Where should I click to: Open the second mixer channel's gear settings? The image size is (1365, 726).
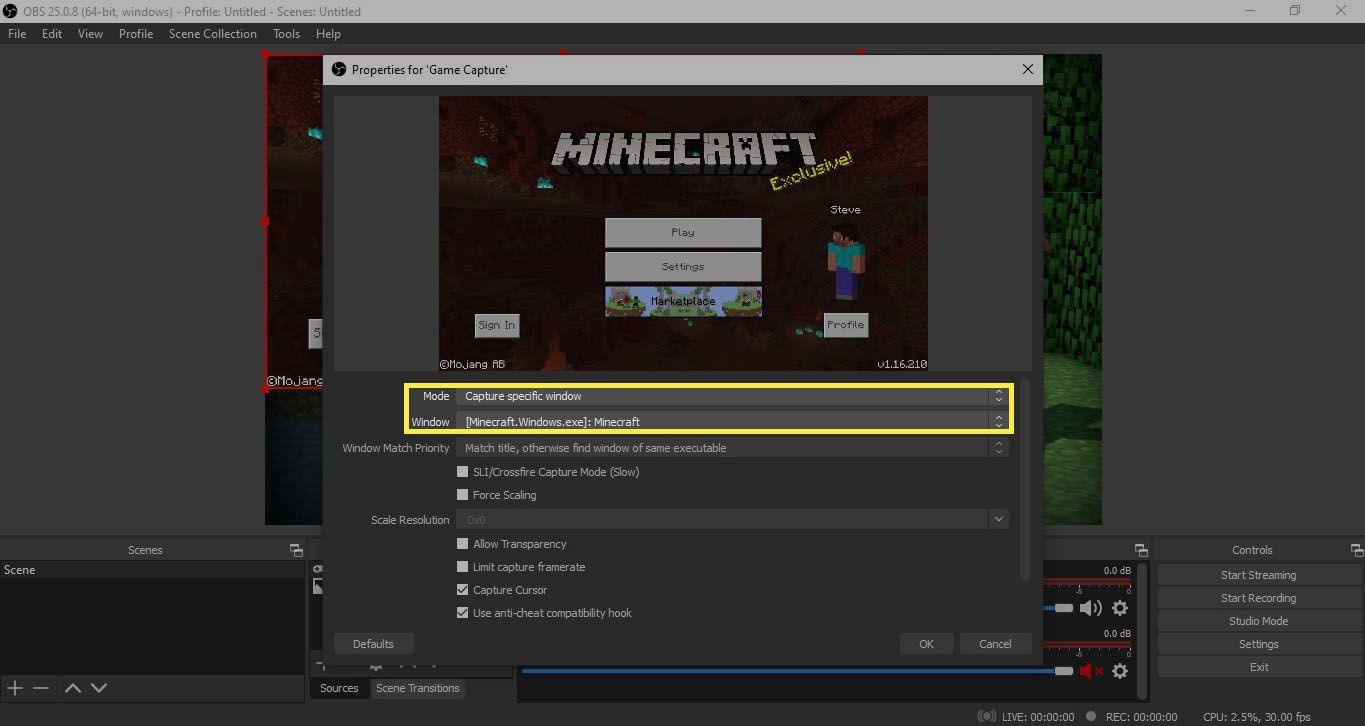coord(1120,671)
